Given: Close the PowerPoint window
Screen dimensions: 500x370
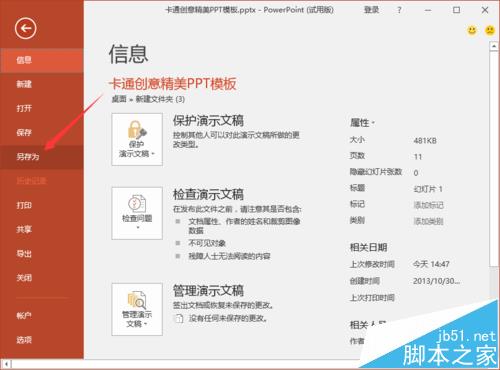Looking at the screenshot, I should click(485, 10).
